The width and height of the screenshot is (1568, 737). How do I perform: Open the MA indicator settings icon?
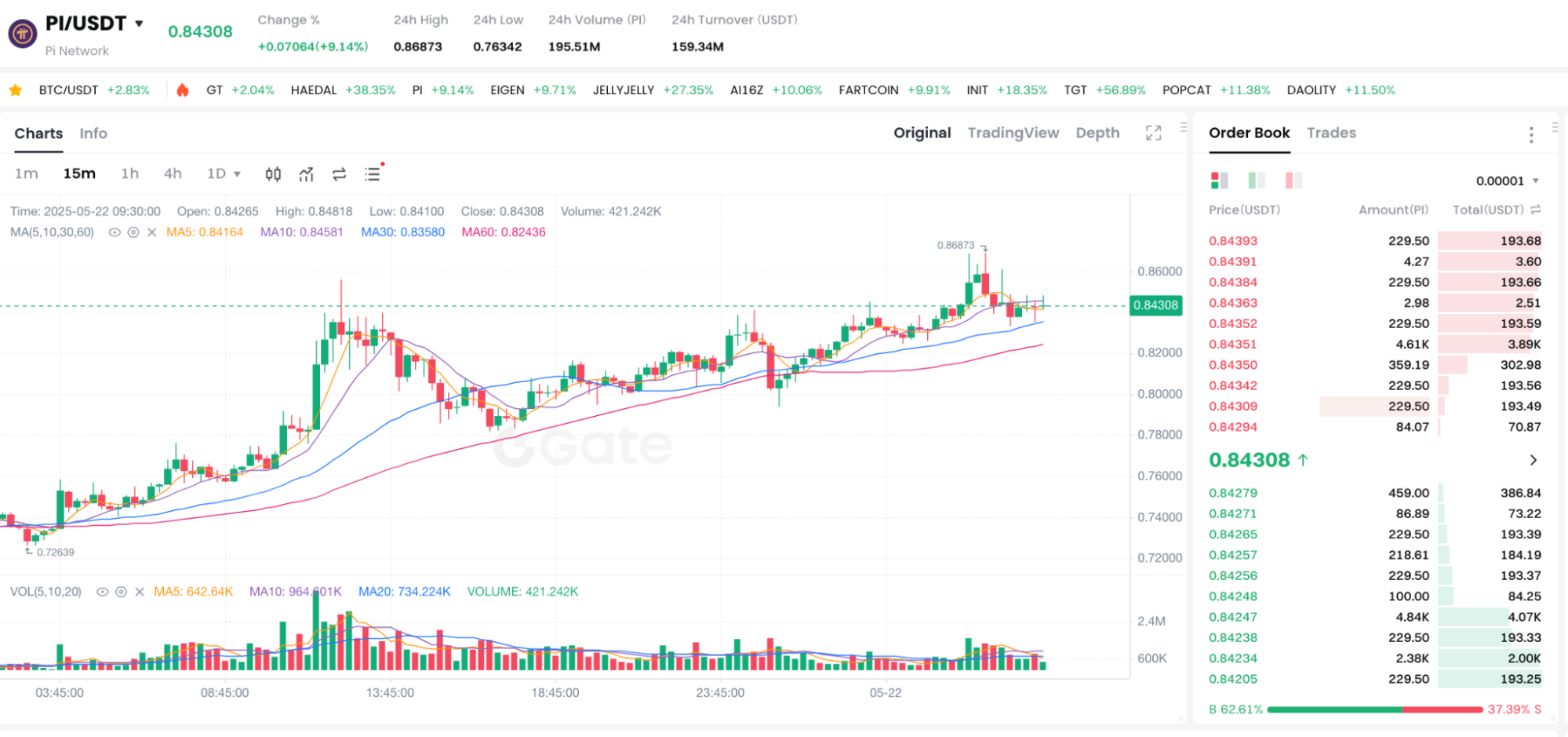[133, 232]
